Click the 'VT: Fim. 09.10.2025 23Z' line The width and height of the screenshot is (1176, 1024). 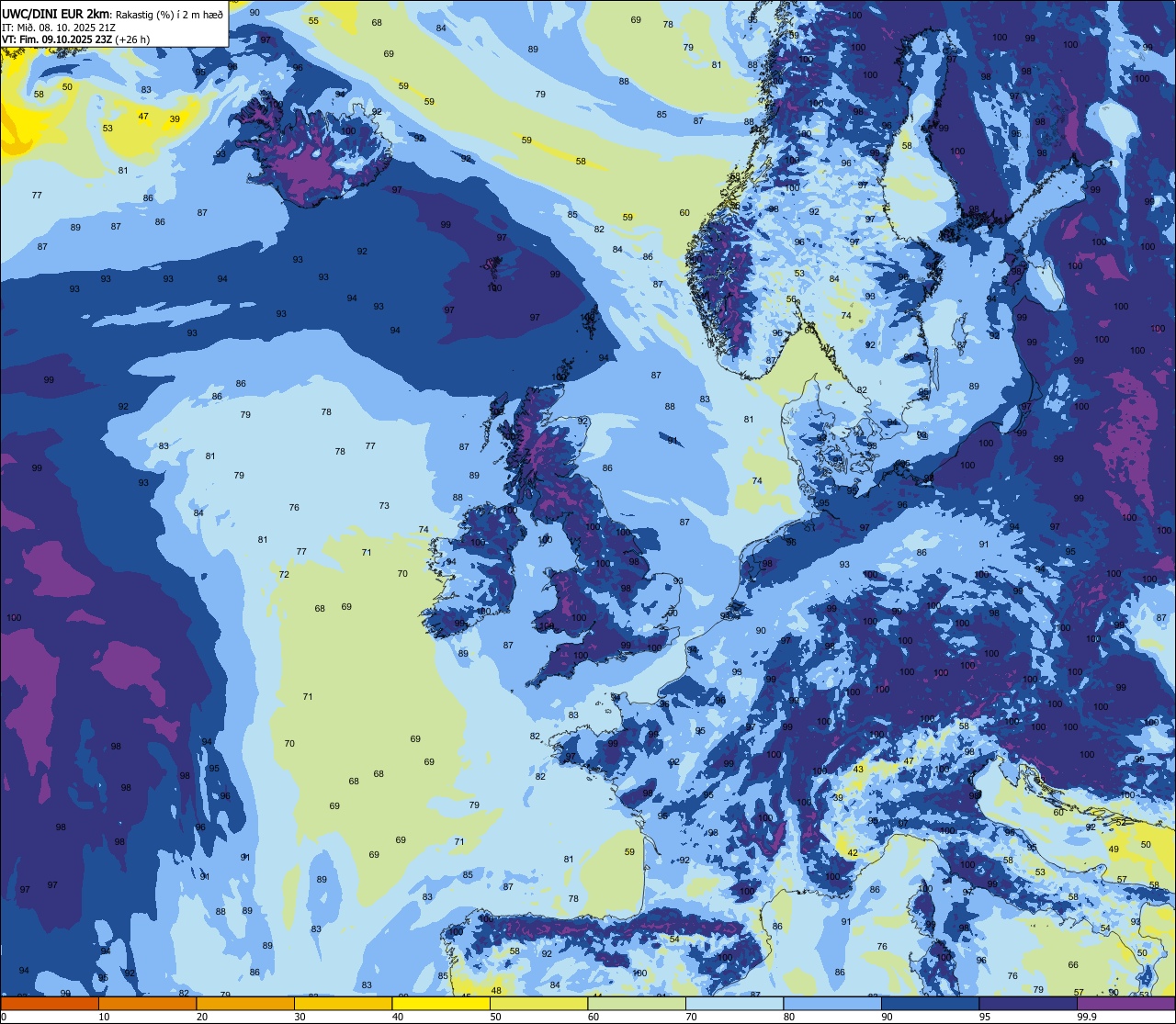[x=56, y=39]
